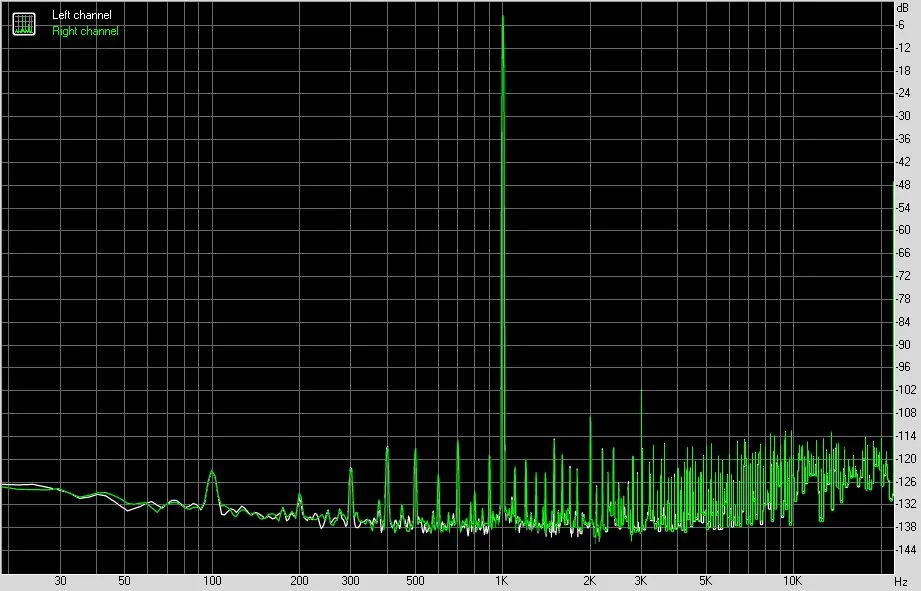
Task: Click the 10K frequency axis label
Action: click(x=792, y=581)
